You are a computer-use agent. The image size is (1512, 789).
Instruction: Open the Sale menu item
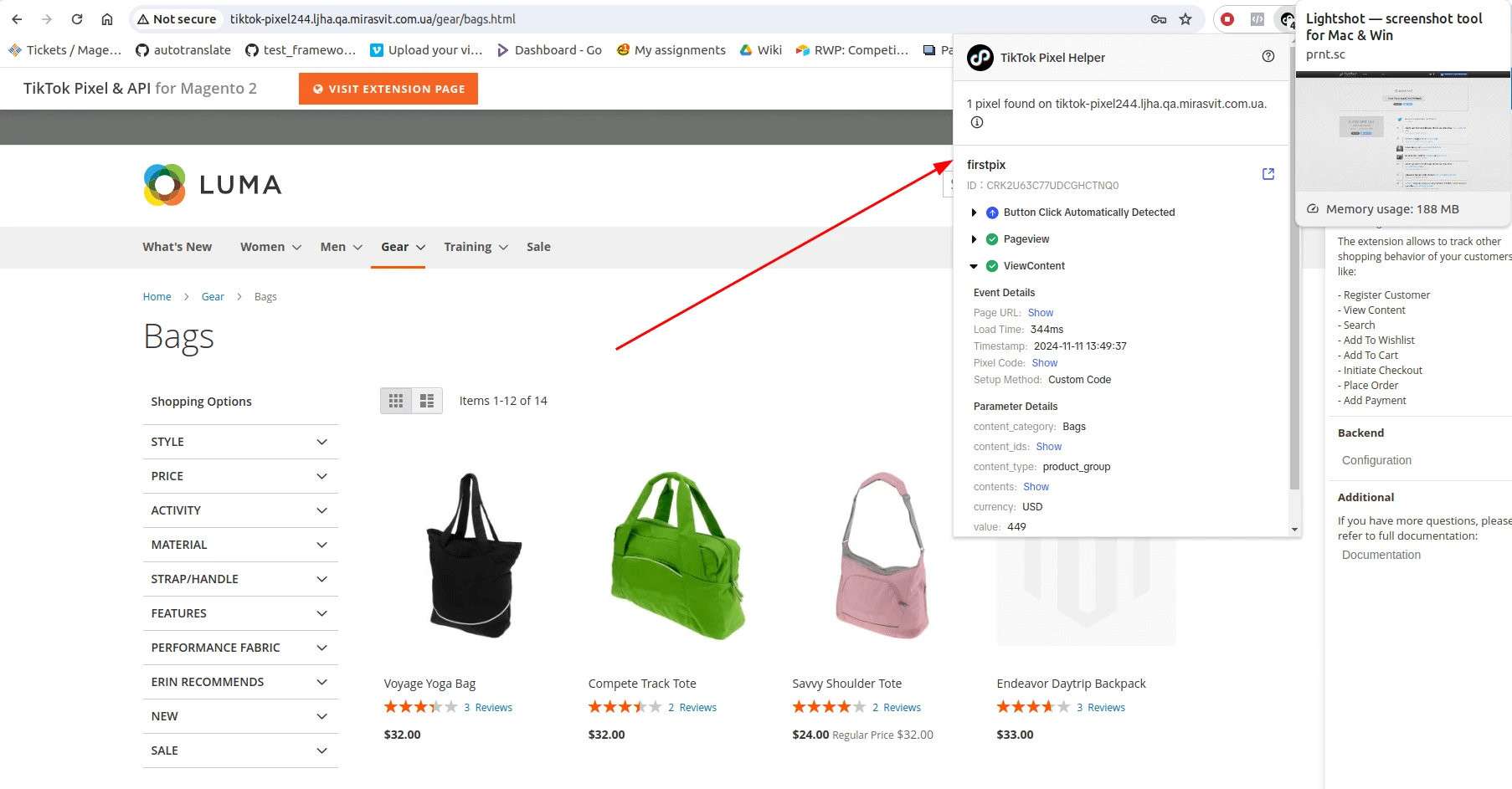[538, 247]
